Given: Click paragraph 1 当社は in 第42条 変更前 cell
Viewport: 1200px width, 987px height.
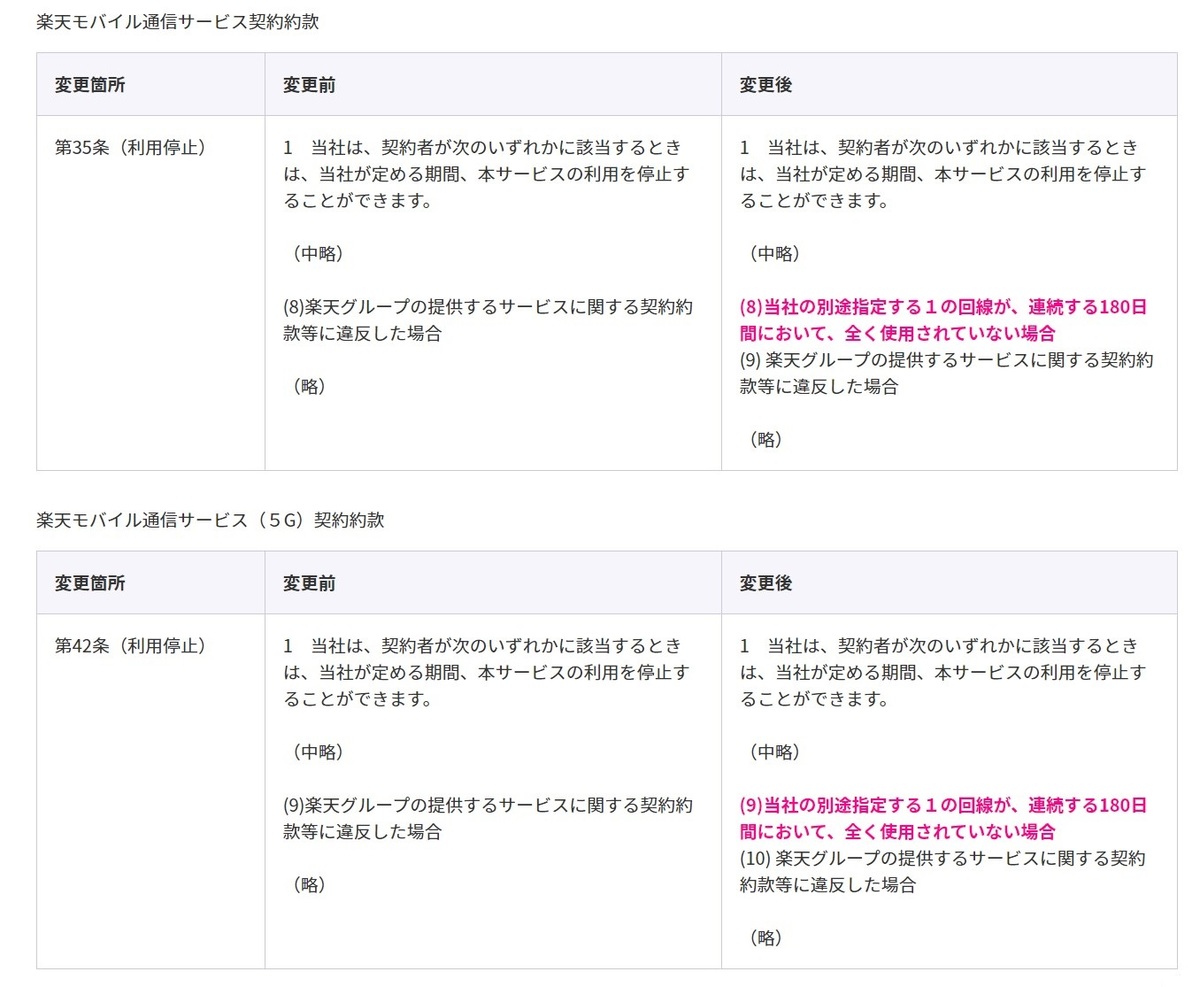Looking at the screenshot, I should click(x=487, y=672).
